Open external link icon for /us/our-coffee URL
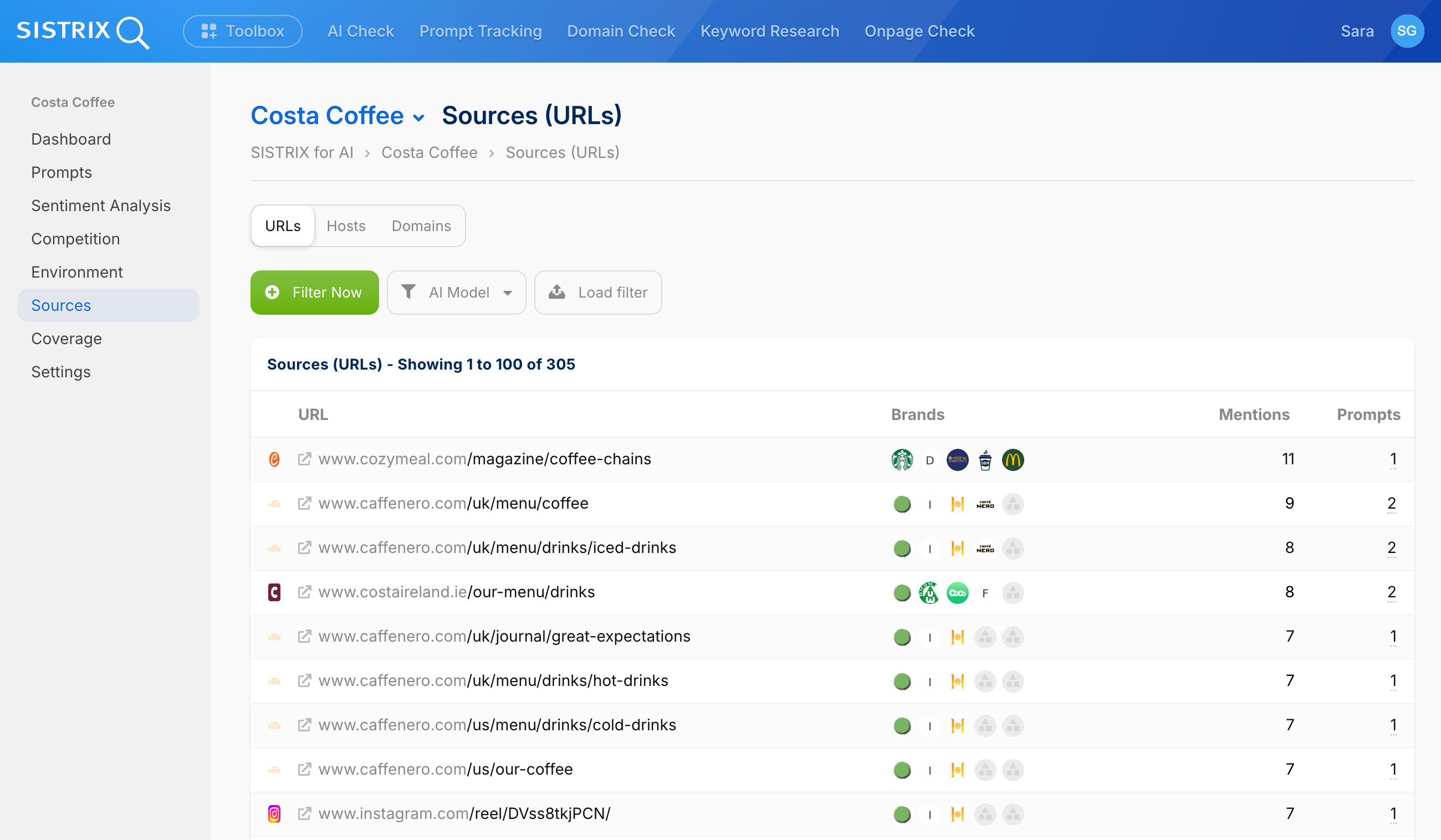Image resolution: width=1441 pixels, height=840 pixels. (x=304, y=769)
